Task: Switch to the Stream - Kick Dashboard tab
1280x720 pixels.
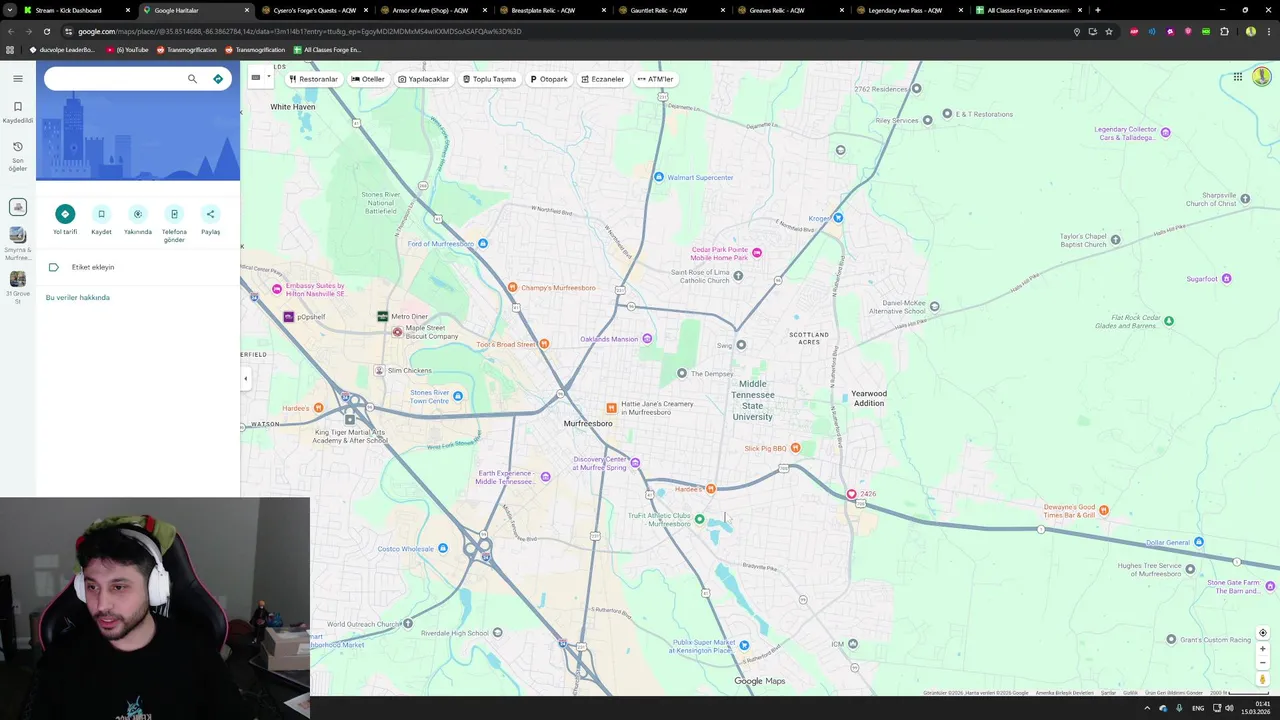Action: [77, 10]
